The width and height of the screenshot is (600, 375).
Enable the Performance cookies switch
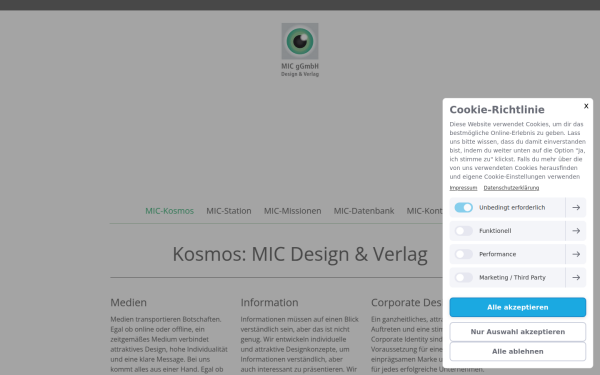point(464,254)
